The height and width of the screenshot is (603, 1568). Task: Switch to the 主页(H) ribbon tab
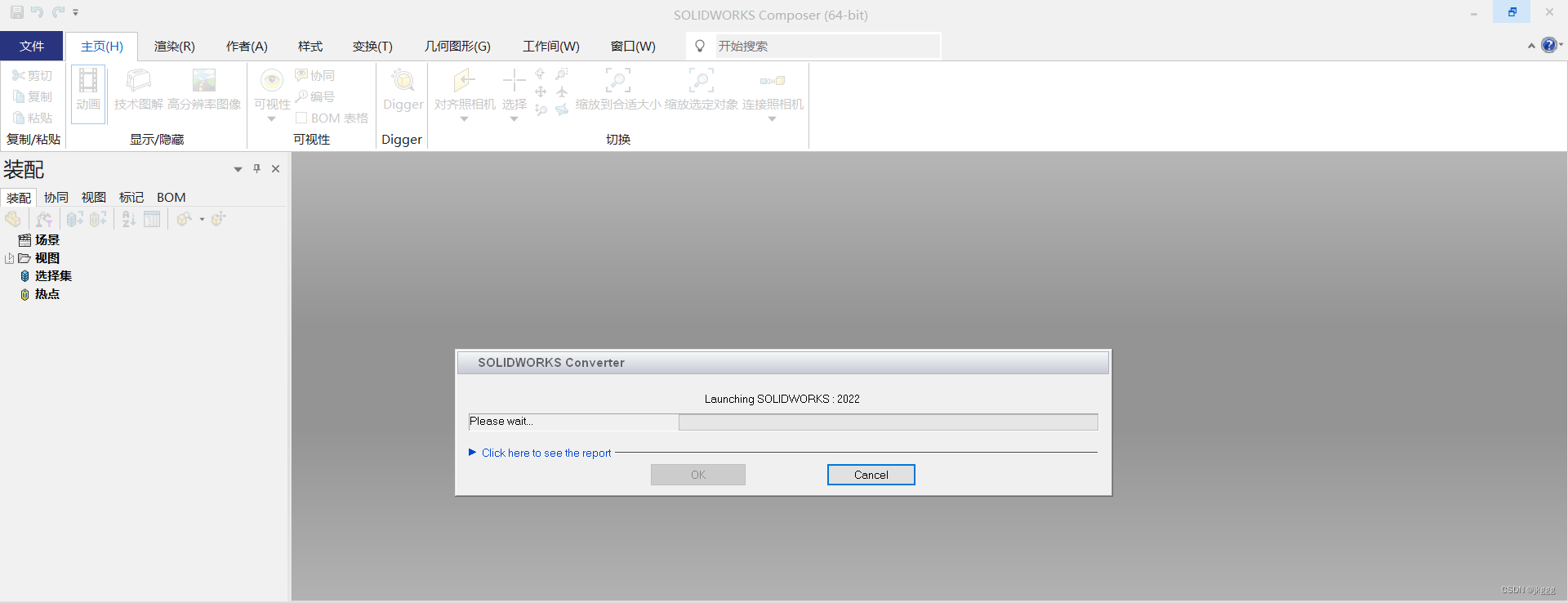click(x=102, y=46)
